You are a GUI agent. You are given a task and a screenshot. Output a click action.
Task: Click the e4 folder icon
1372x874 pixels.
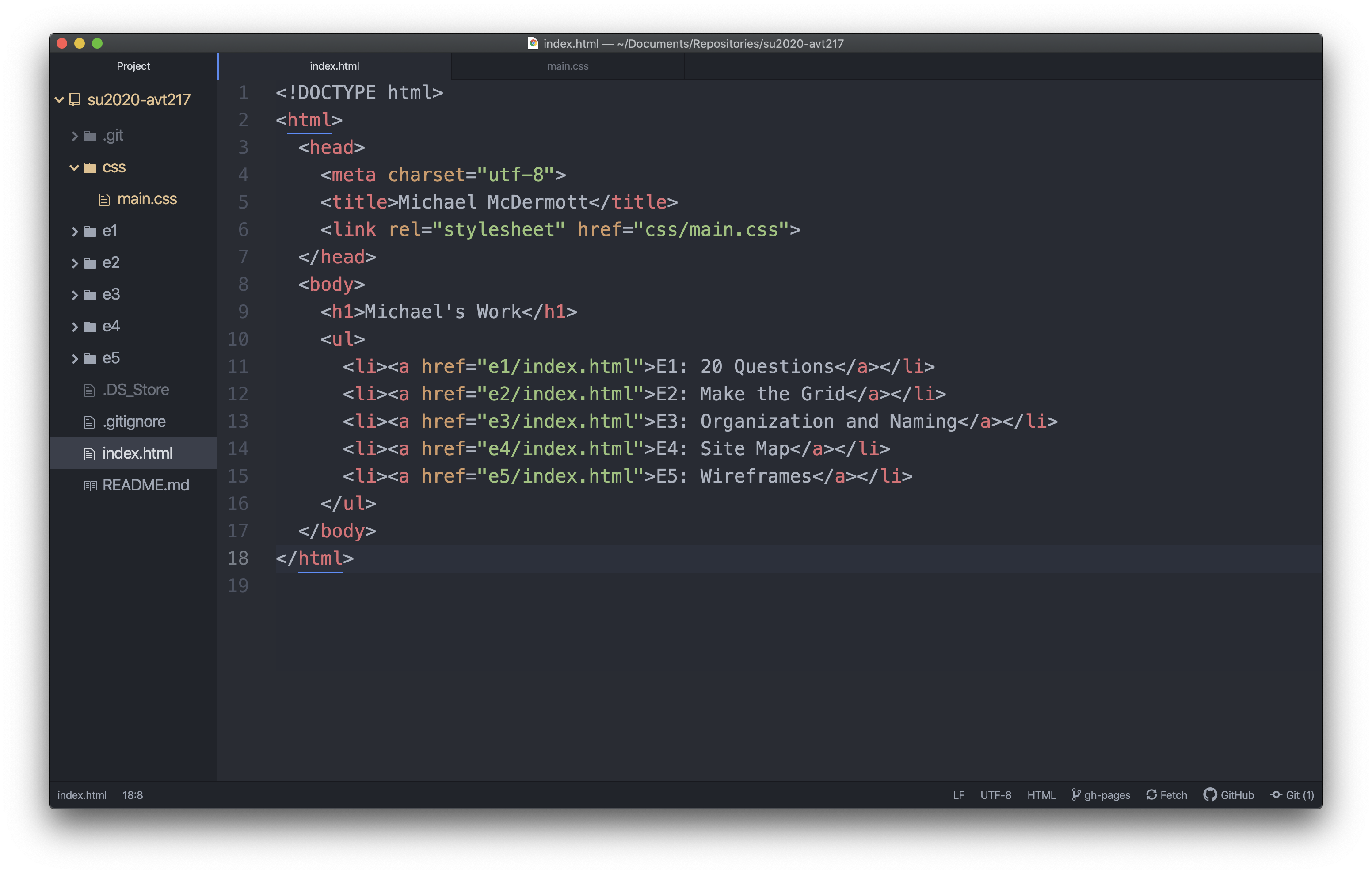90,327
